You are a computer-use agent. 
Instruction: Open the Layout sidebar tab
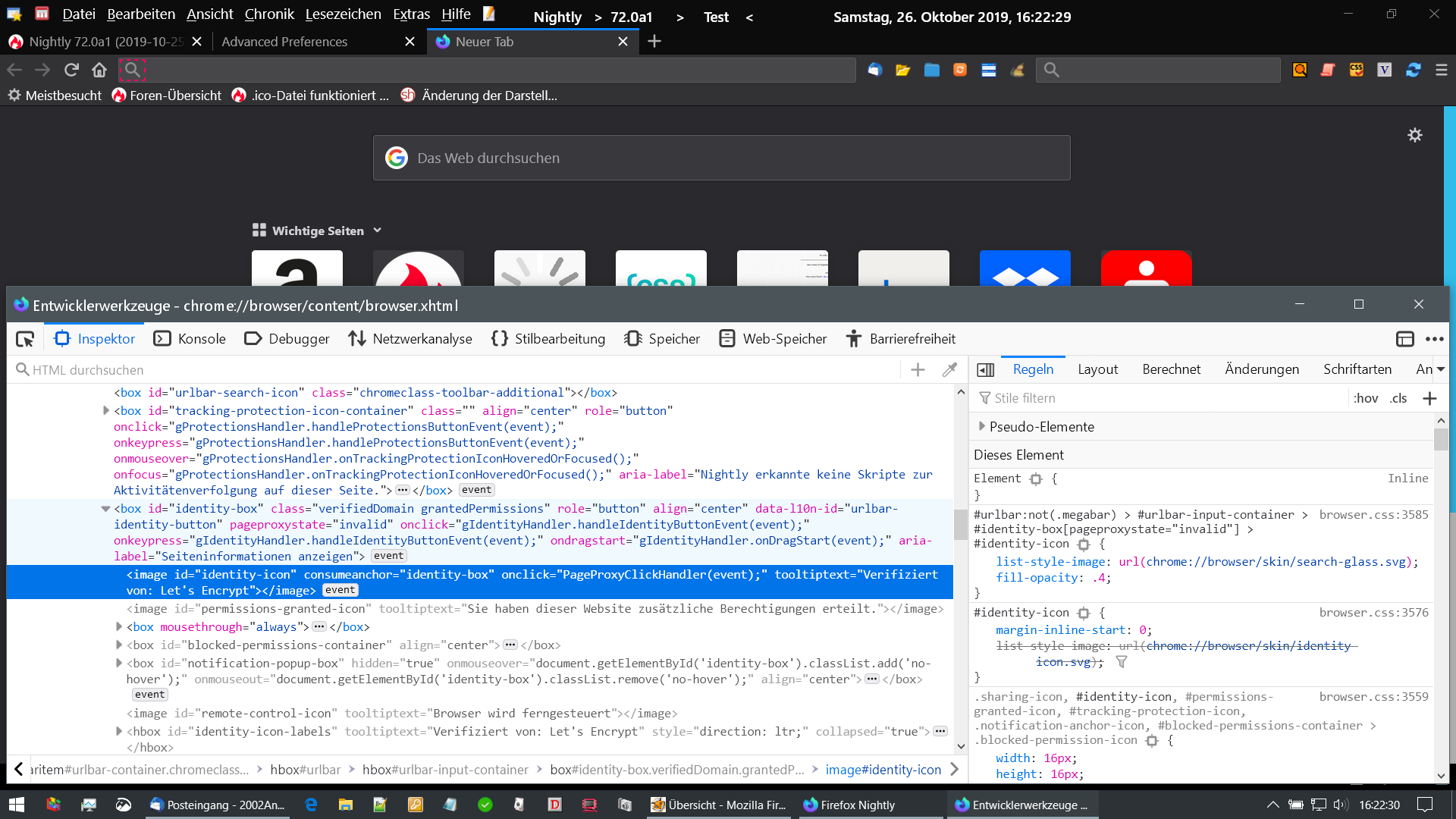[1097, 369]
